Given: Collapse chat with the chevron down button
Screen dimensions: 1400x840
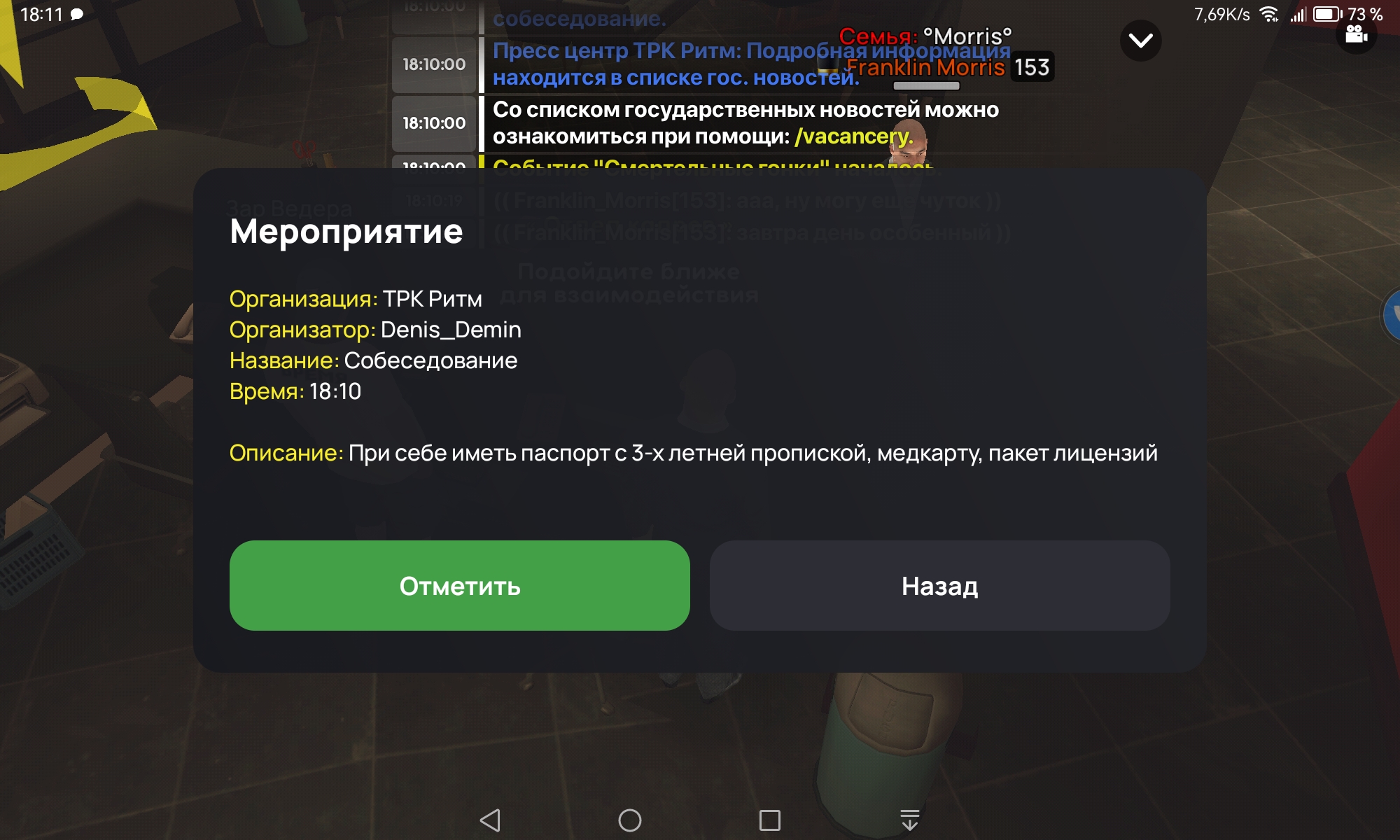Looking at the screenshot, I should [x=1140, y=41].
